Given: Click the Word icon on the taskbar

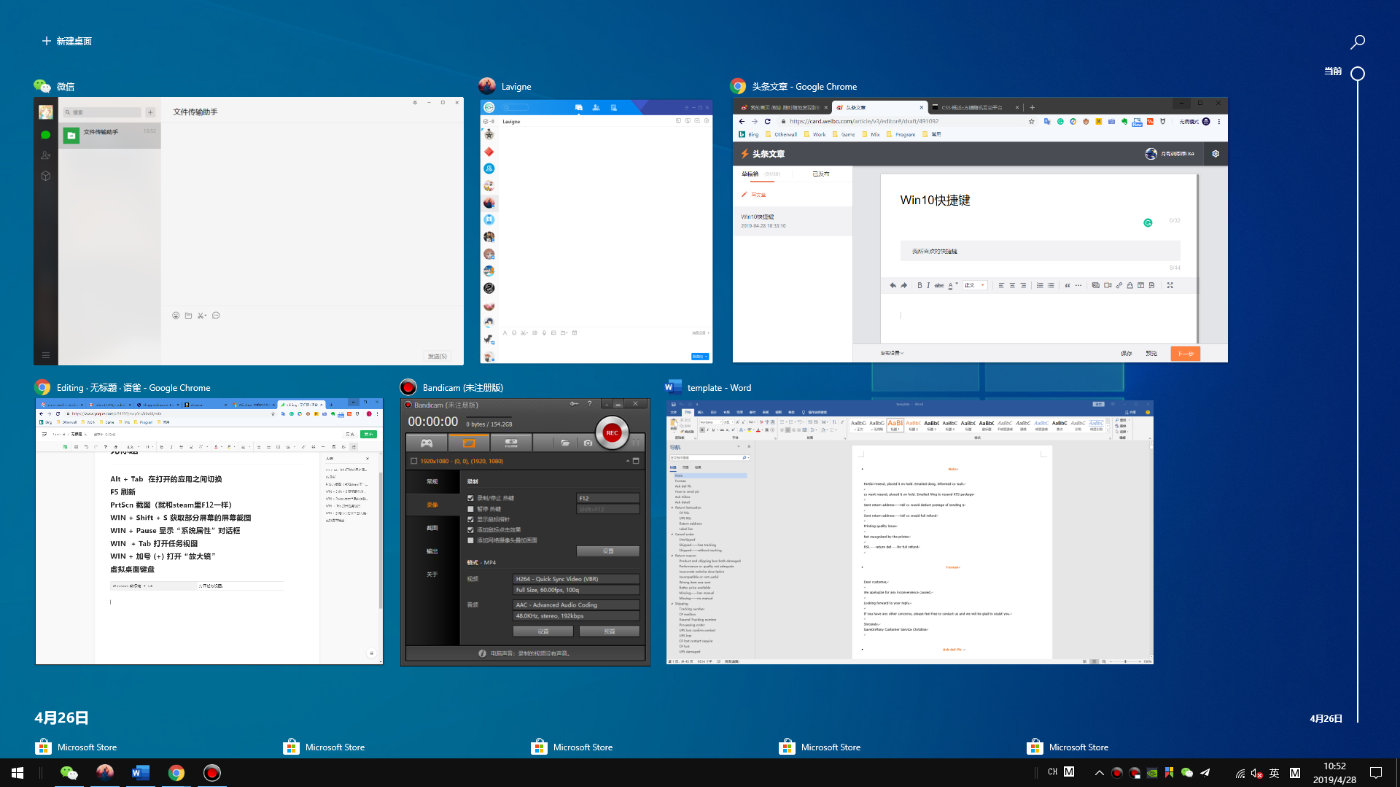Looking at the screenshot, I should tap(139, 772).
